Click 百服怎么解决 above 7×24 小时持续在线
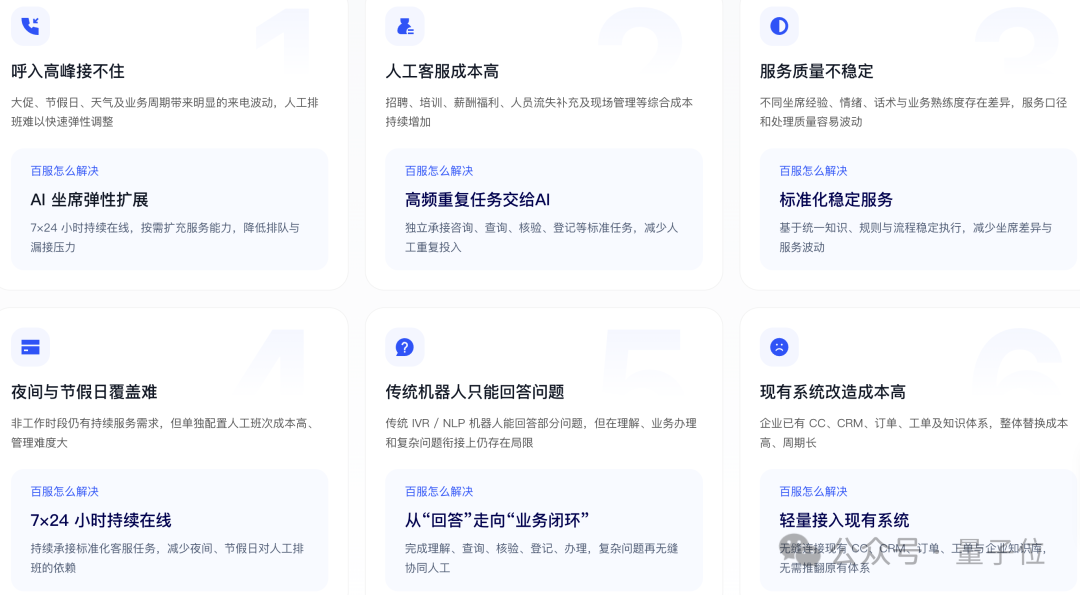 tap(65, 492)
